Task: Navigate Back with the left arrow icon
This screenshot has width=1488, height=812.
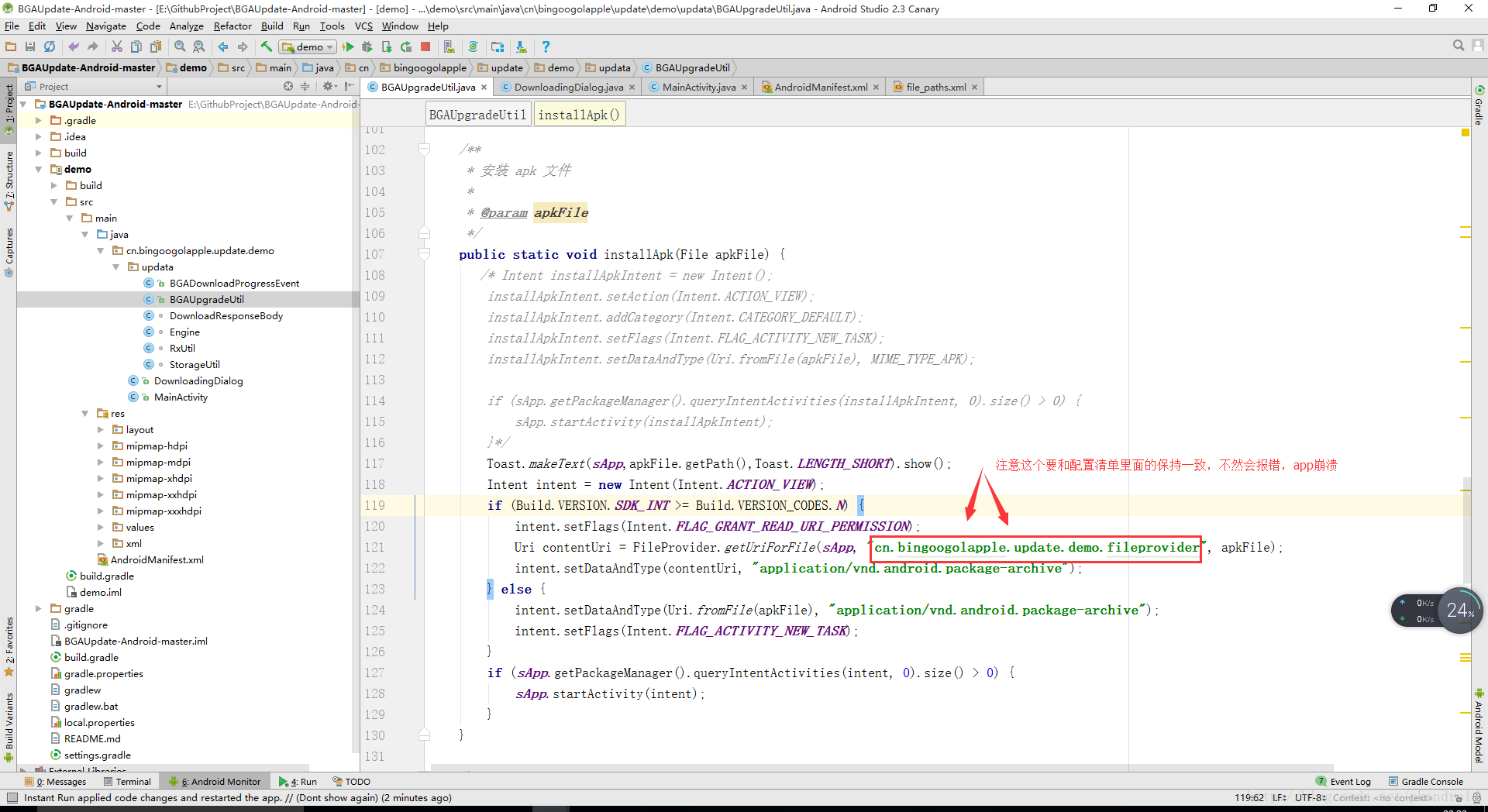Action: coord(223,47)
